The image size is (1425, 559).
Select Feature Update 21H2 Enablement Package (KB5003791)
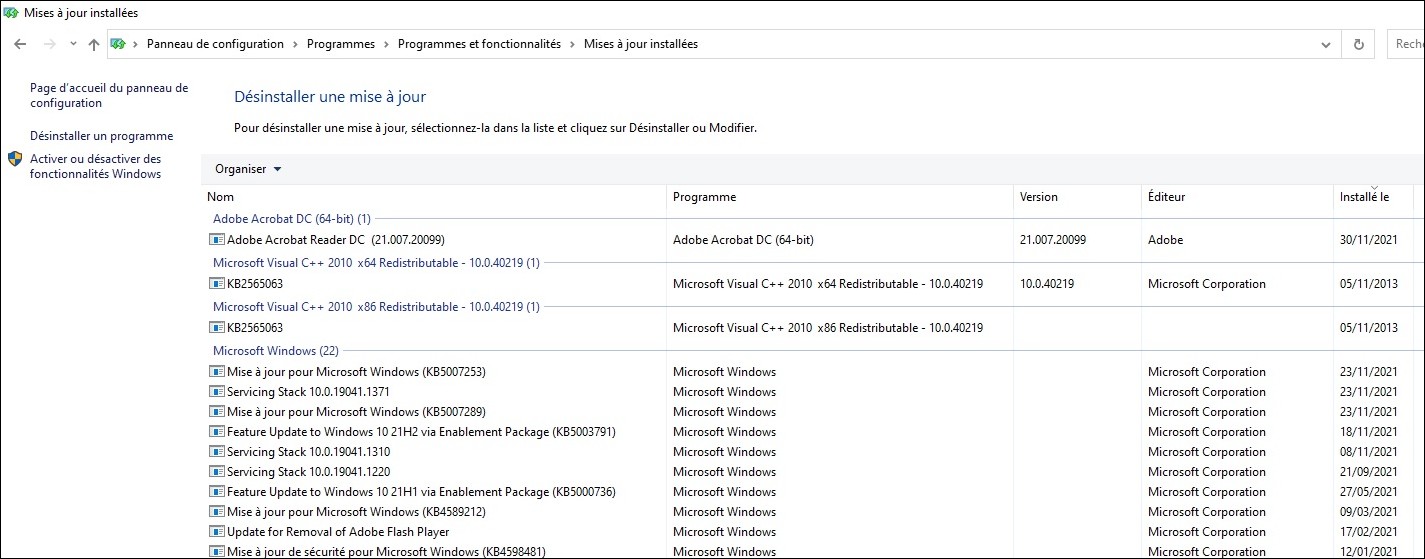(x=421, y=432)
